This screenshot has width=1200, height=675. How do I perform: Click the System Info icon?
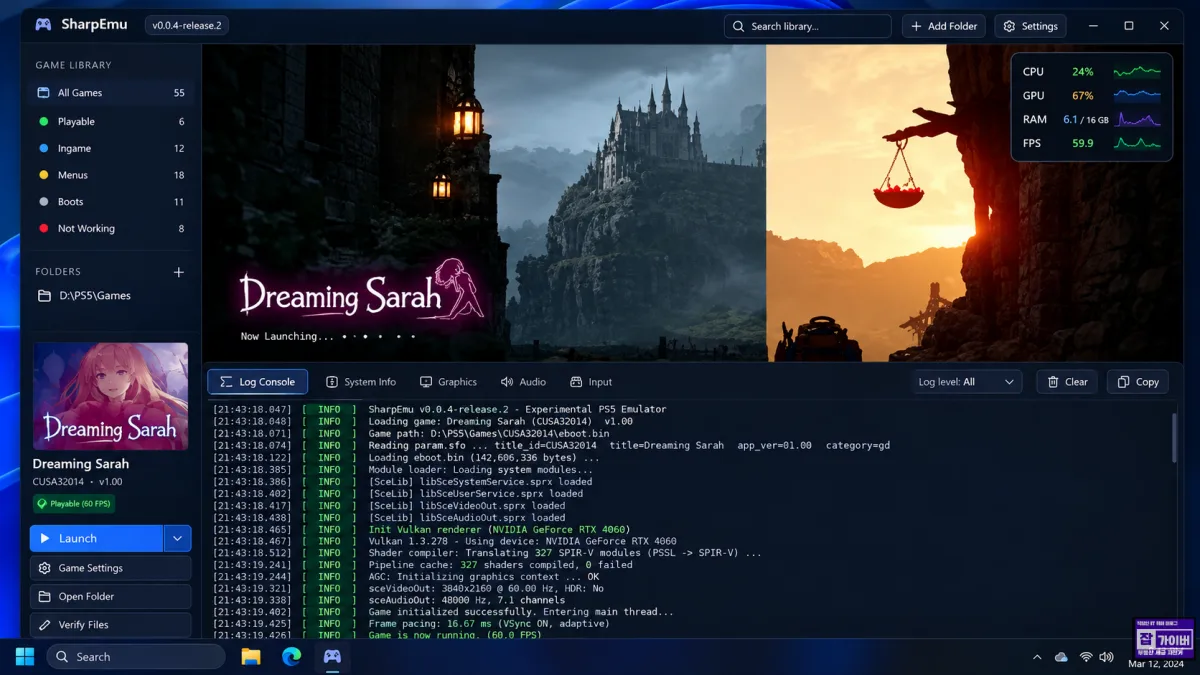[332, 382]
